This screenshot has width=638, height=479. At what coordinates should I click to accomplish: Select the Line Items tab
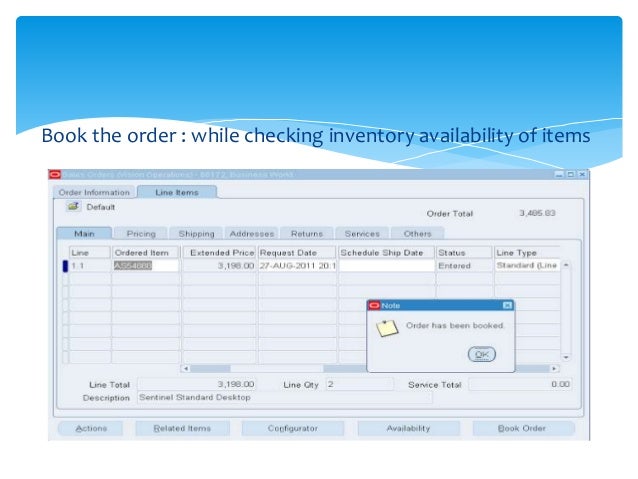[x=177, y=192]
